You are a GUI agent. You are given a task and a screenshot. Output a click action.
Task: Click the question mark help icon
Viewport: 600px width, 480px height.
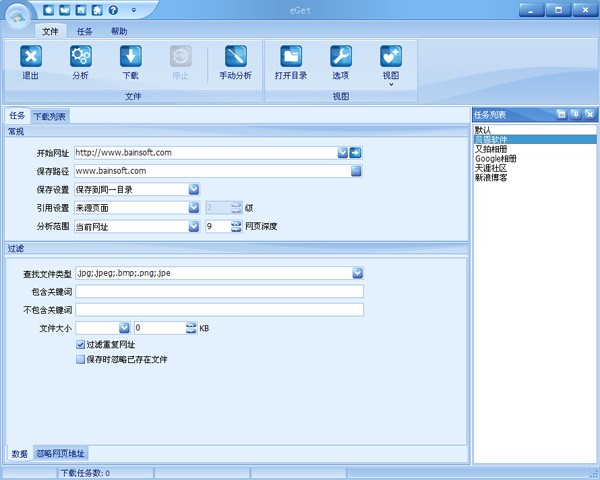(x=113, y=10)
